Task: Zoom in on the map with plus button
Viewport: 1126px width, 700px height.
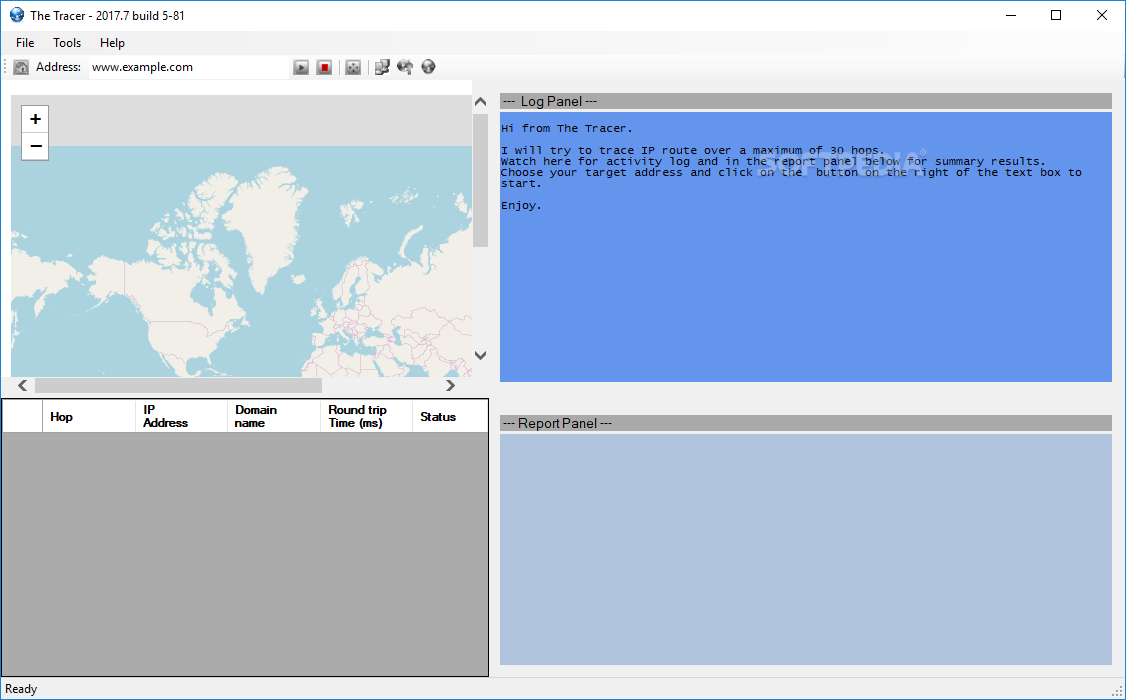Action: [x=35, y=119]
